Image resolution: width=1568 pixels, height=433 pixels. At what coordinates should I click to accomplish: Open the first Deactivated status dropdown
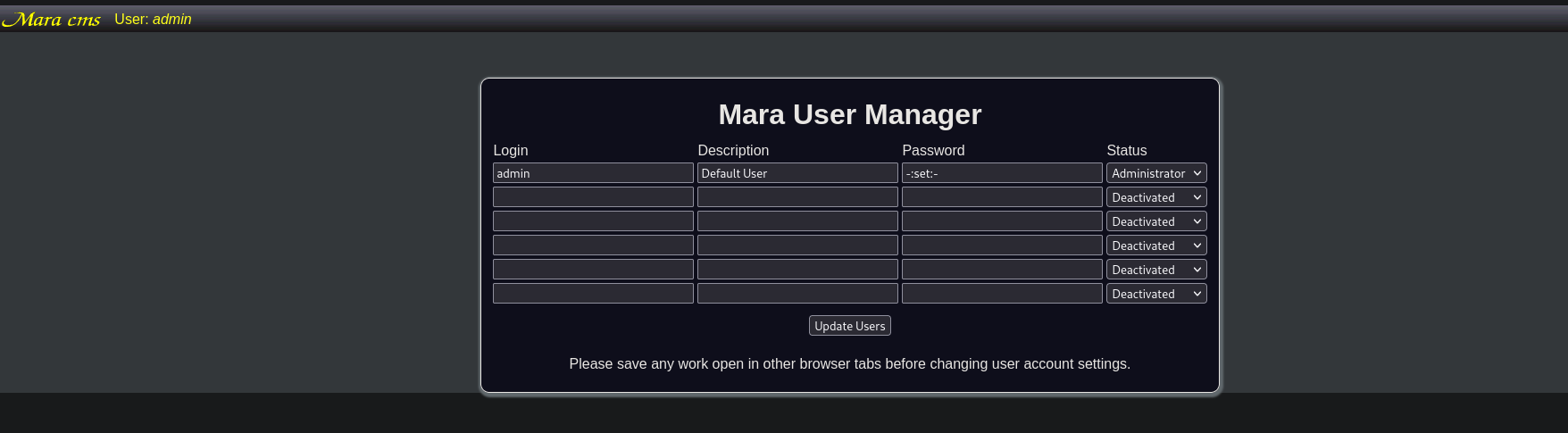click(x=1156, y=197)
